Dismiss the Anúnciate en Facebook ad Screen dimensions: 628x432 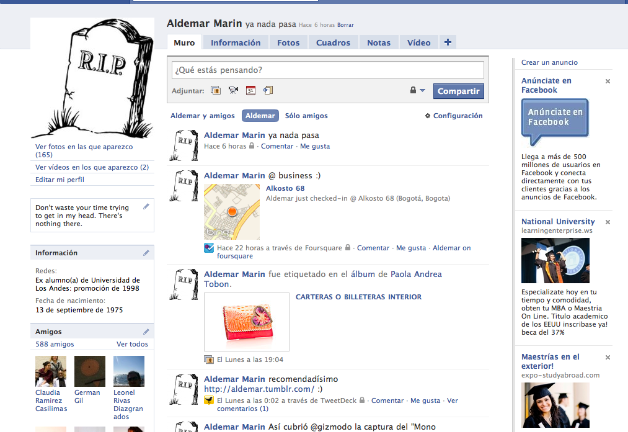point(608,81)
